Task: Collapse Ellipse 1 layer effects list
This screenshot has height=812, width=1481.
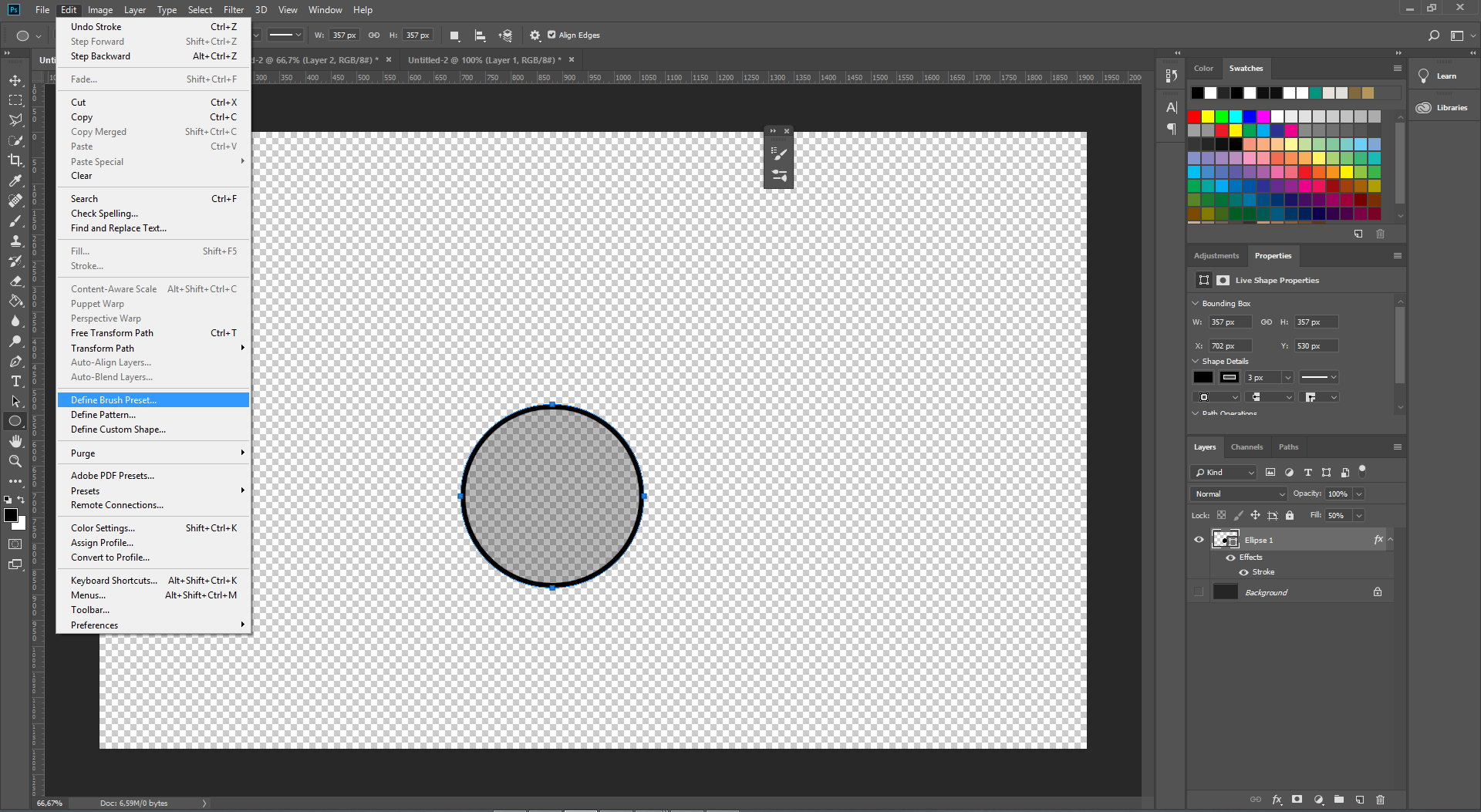Action: pyautogui.click(x=1390, y=540)
